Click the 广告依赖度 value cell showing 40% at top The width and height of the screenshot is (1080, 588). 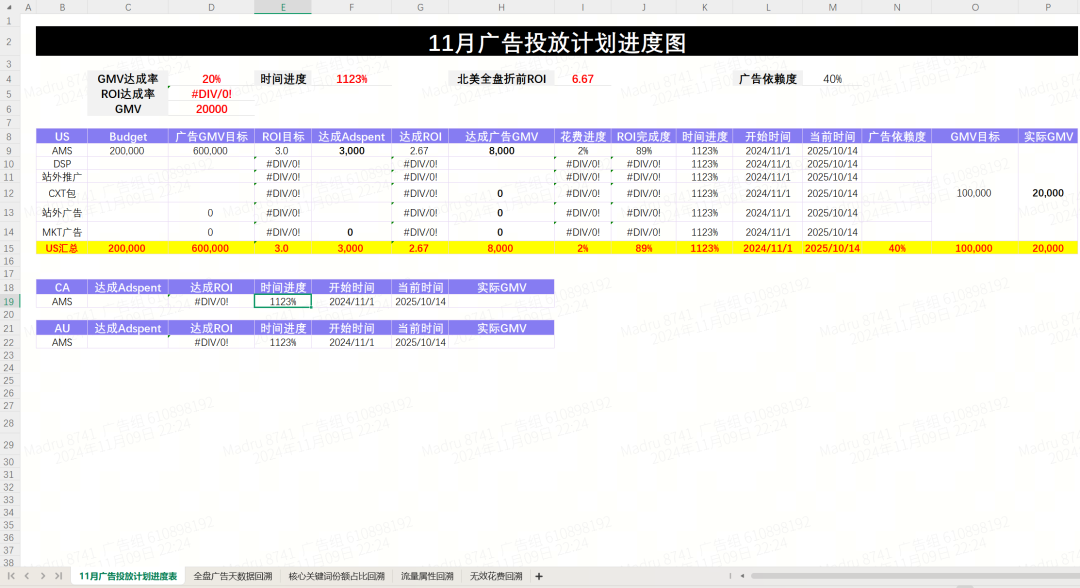point(832,79)
